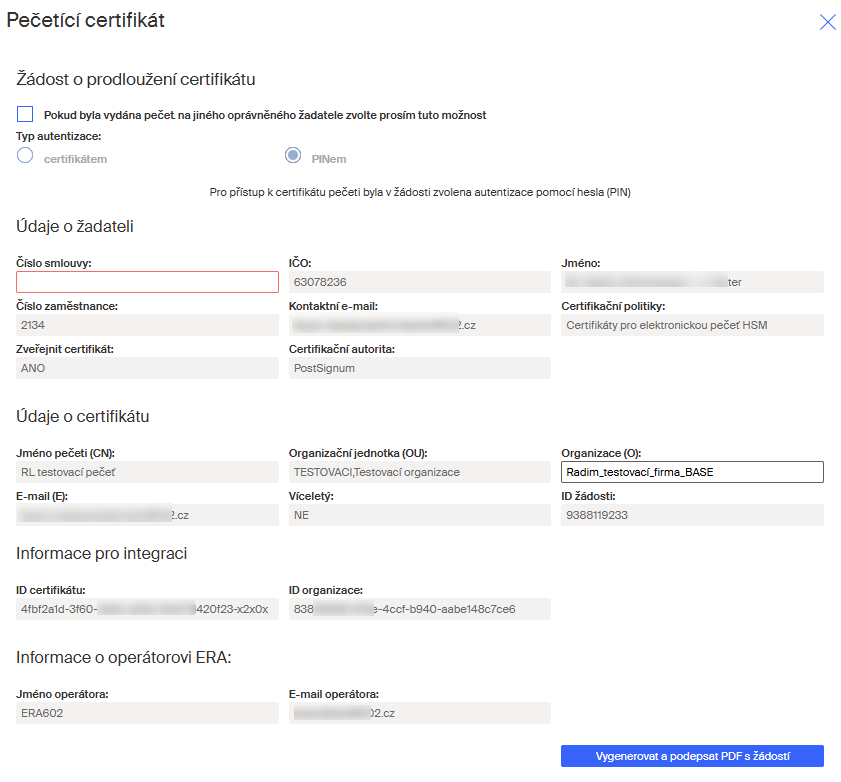Viewport: 841px width, 782px height.
Task: Click the Certifikační autorita field PostSignum
Action: click(x=420, y=368)
